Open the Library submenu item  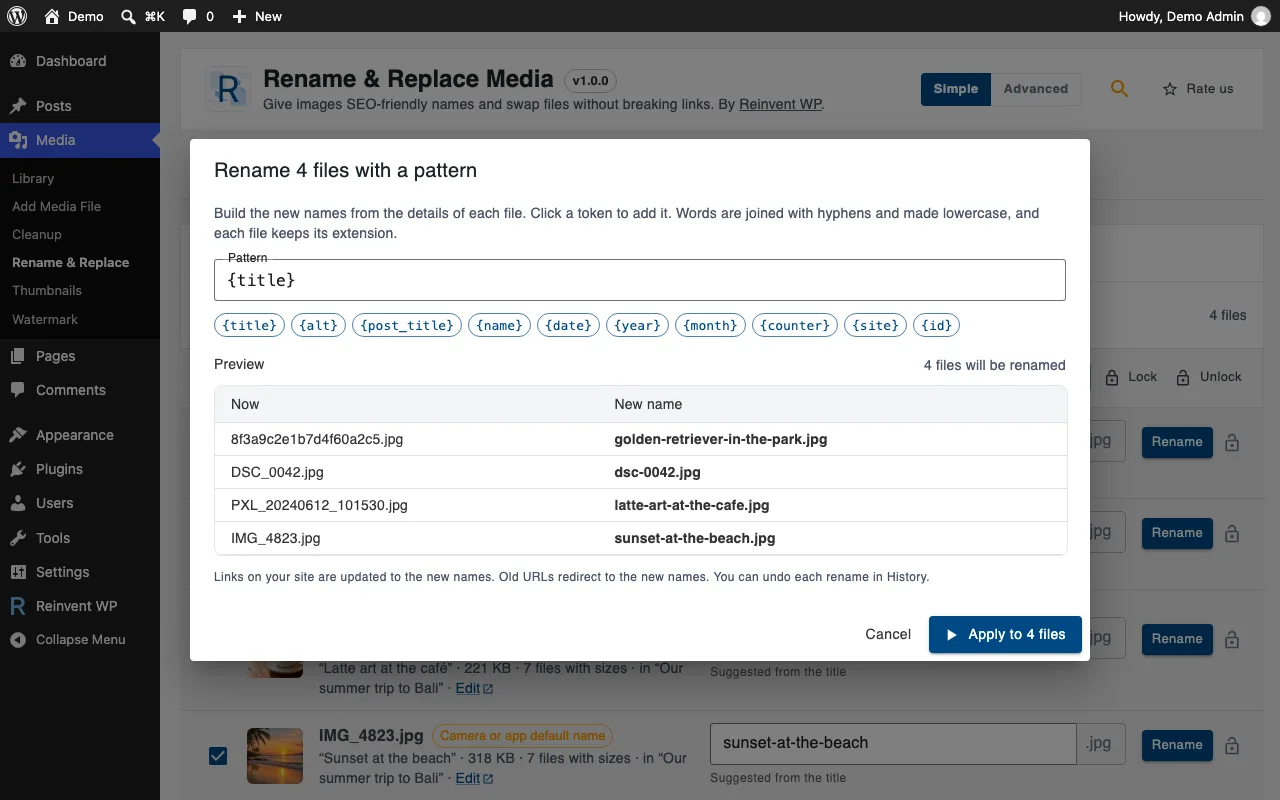click(33, 178)
